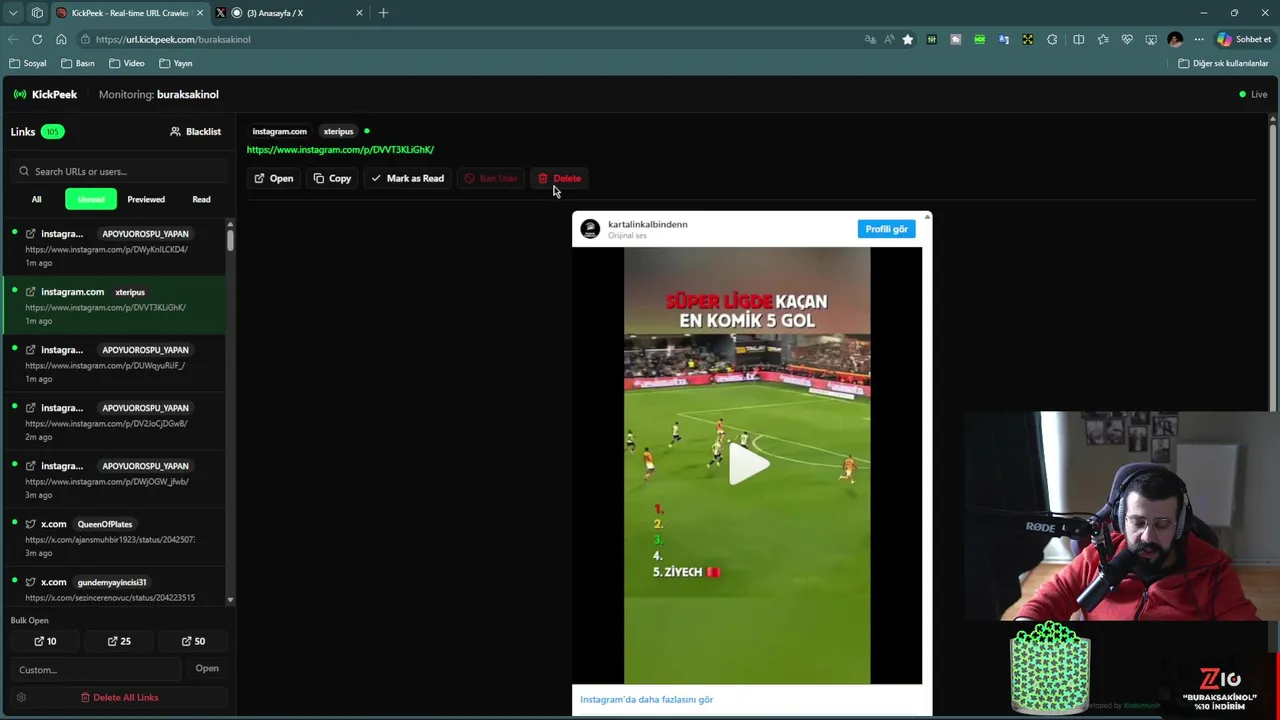This screenshot has height=720, width=1280.
Task: Focus the Search URLs or users field
Action: click(x=120, y=171)
